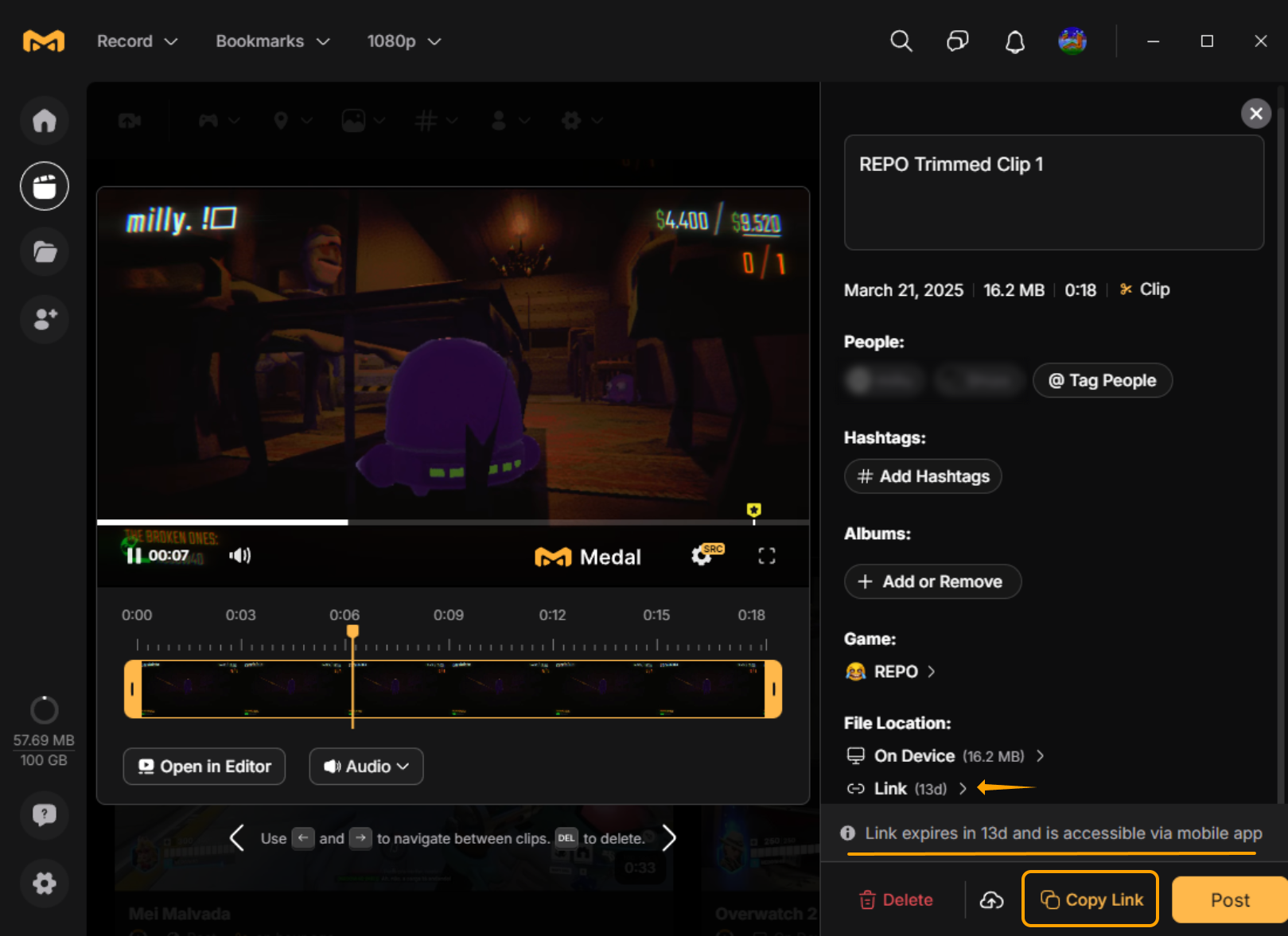
Task: Open the folders sidebar icon
Action: pos(45,253)
